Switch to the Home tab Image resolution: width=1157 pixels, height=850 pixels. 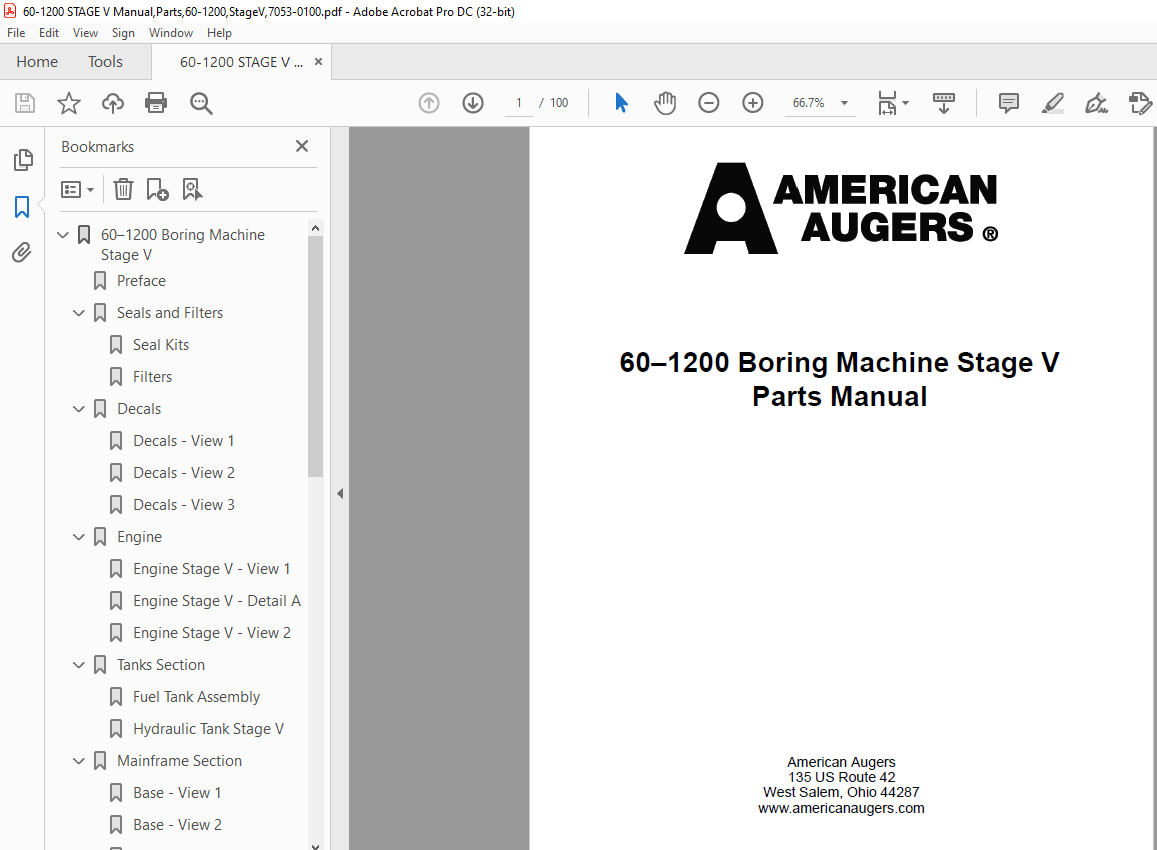(x=37, y=62)
